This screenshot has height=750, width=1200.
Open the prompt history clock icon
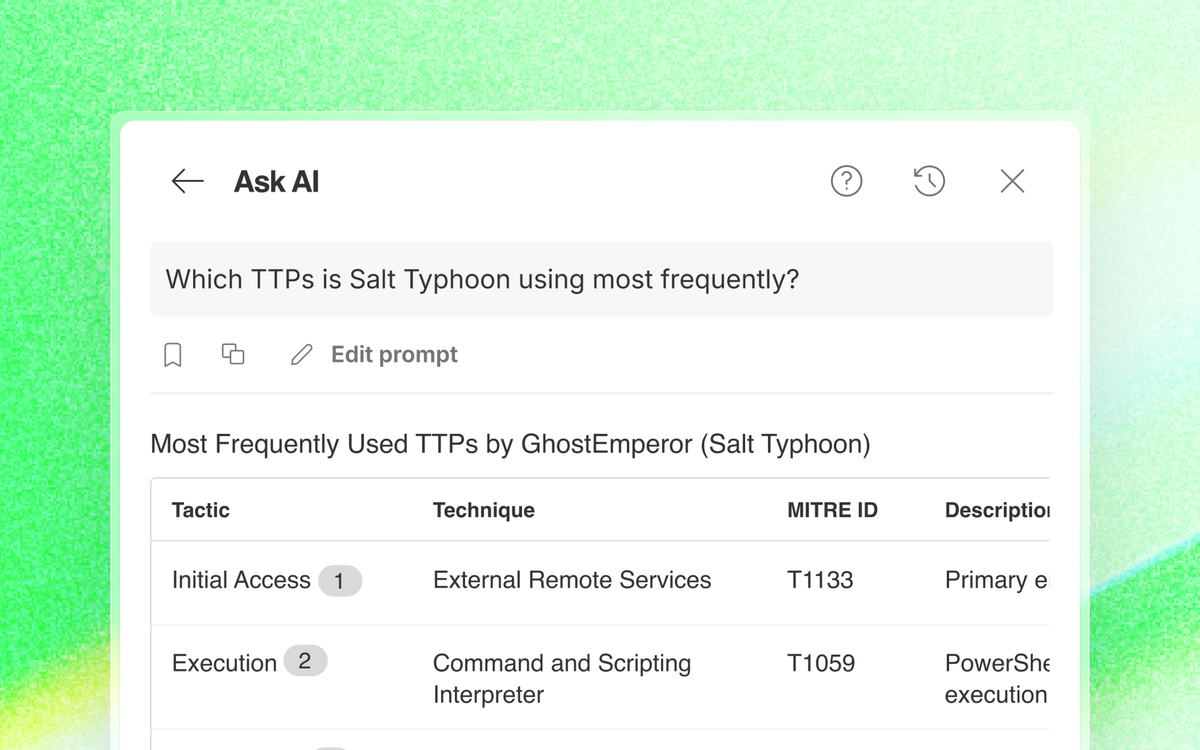click(929, 181)
